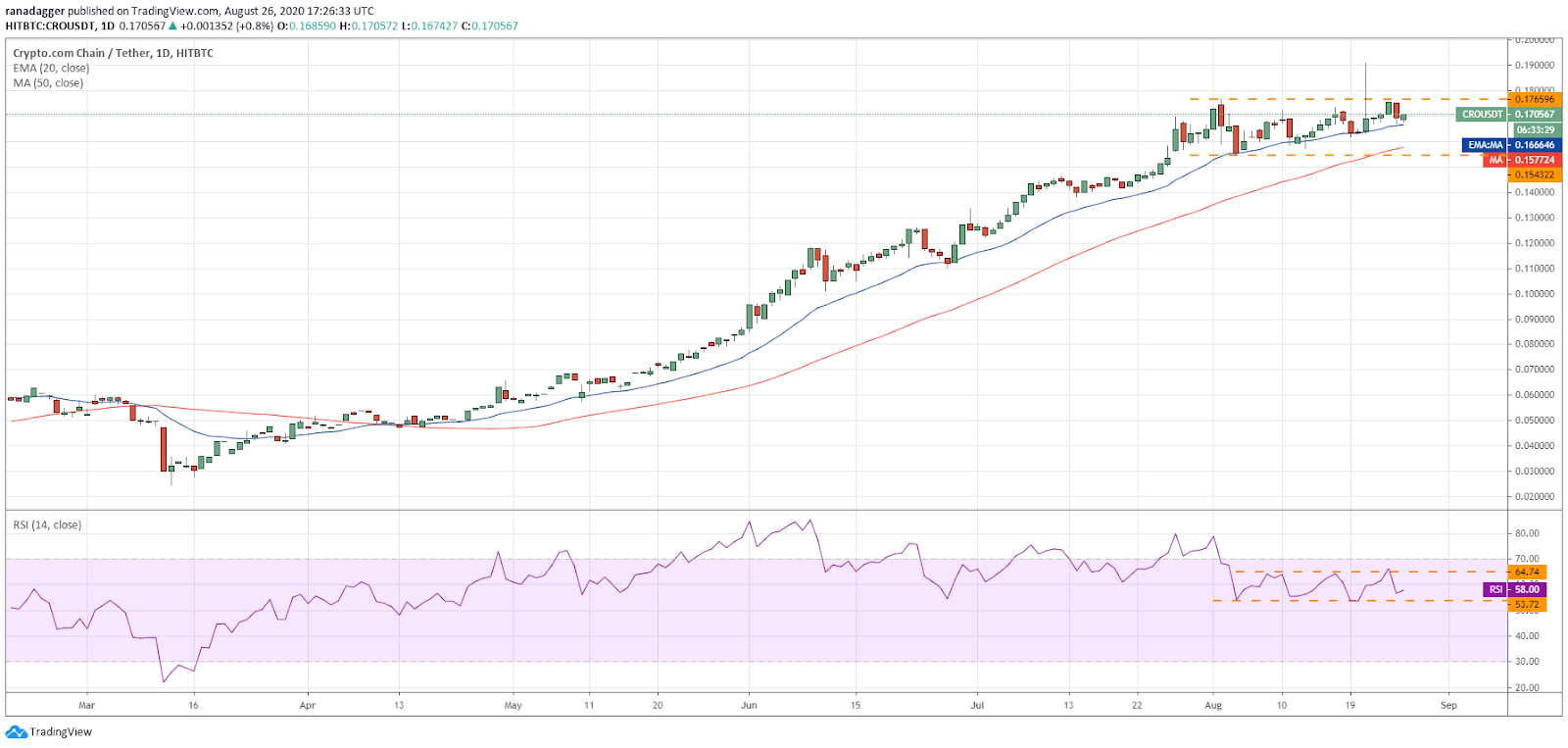Click the '10' date label after Aug
Screen dimensions: 1568x748
[x=1282, y=706]
